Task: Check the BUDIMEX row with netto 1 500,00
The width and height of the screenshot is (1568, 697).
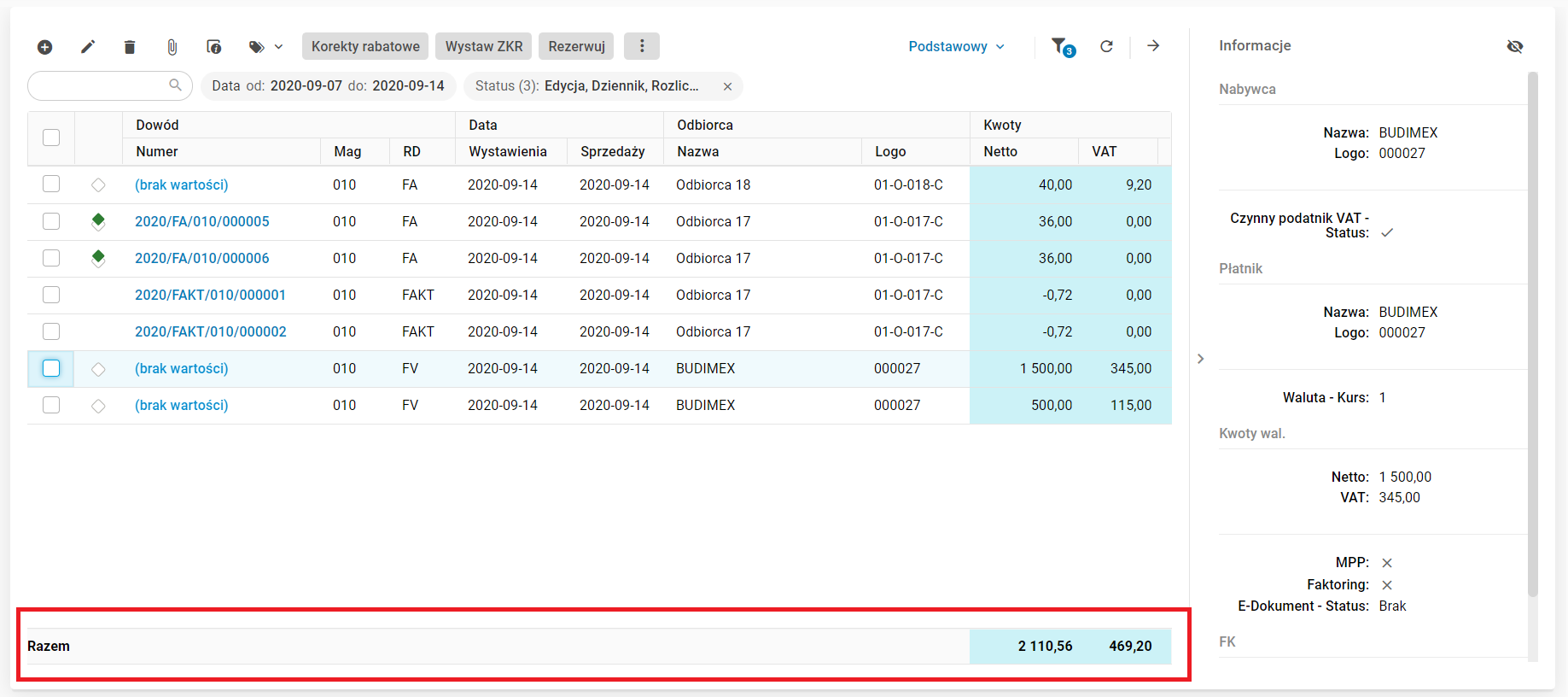Action: point(51,368)
